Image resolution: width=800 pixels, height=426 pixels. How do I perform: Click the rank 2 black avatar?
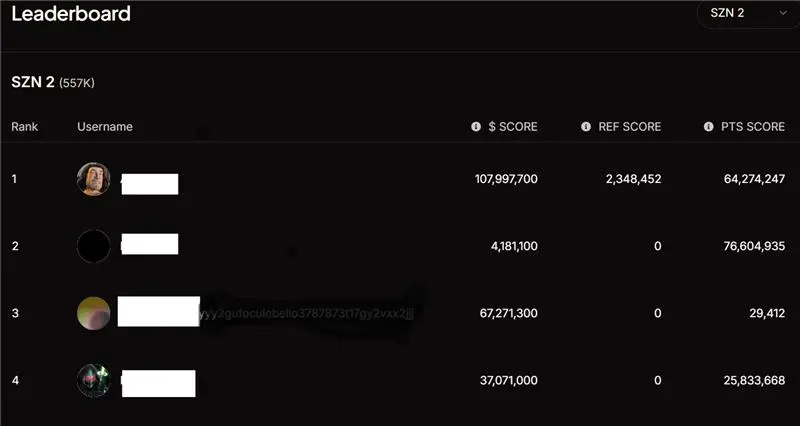93,245
